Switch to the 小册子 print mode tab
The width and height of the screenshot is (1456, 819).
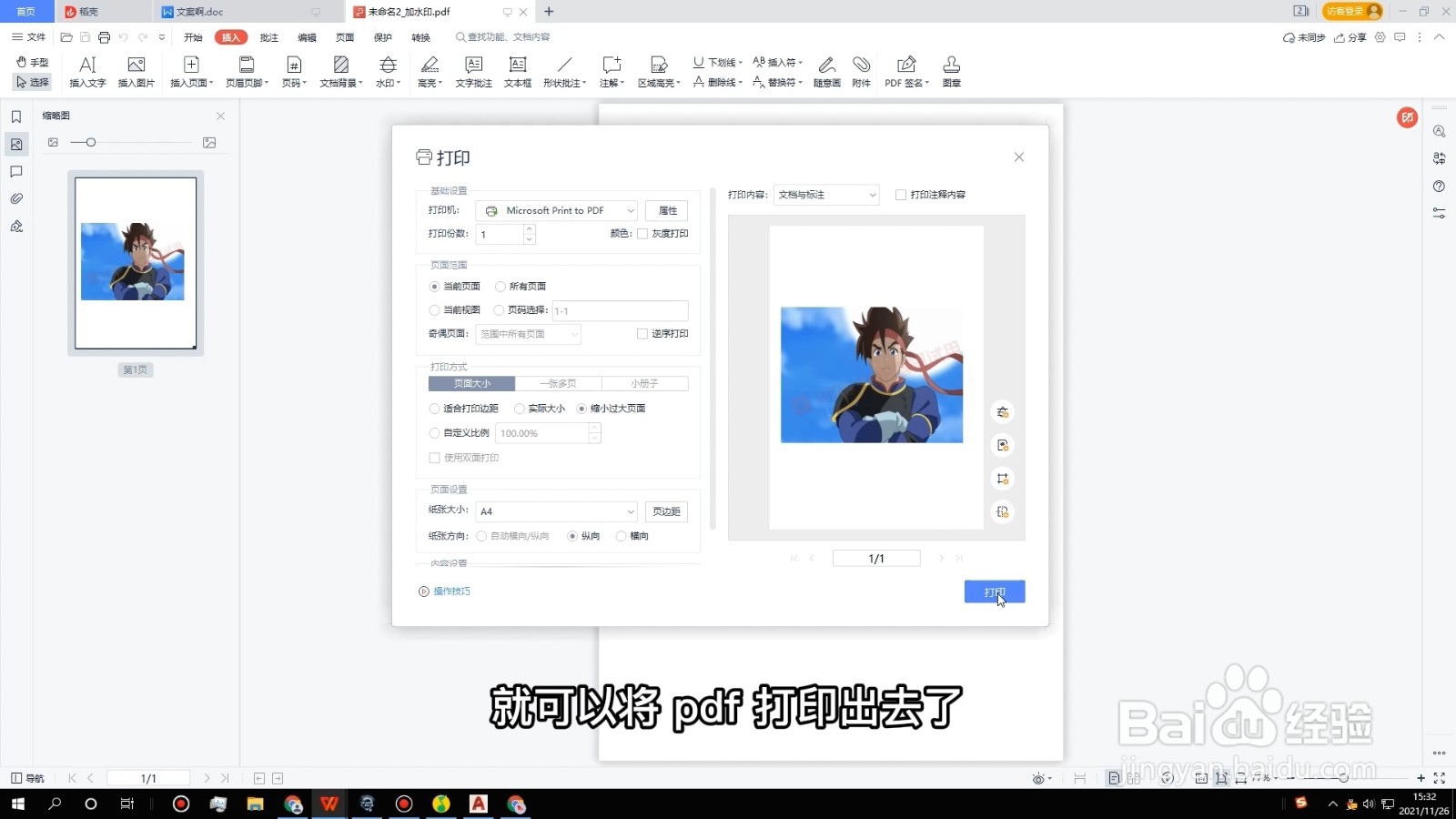(644, 384)
